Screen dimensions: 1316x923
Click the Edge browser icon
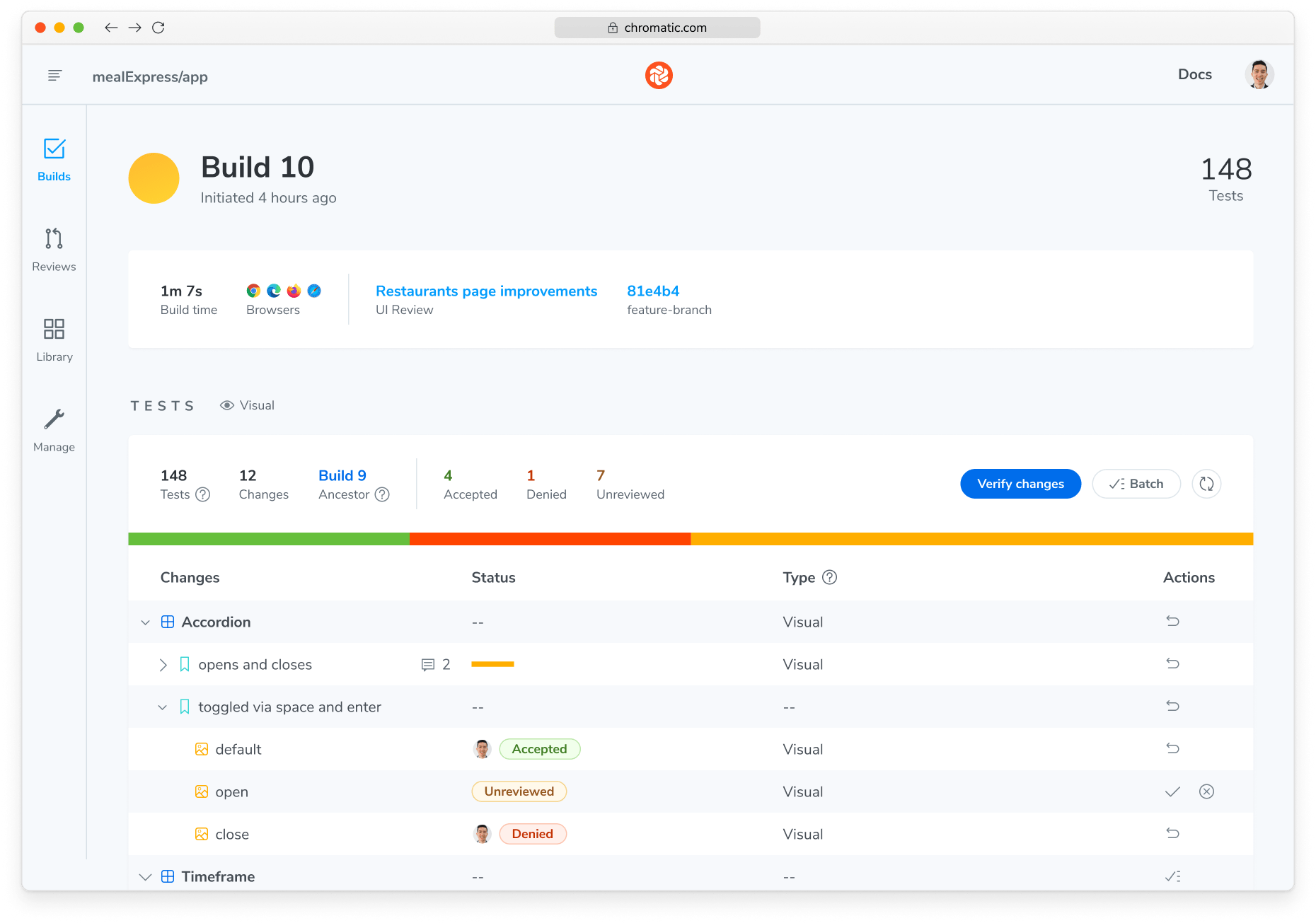[x=274, y=291]
